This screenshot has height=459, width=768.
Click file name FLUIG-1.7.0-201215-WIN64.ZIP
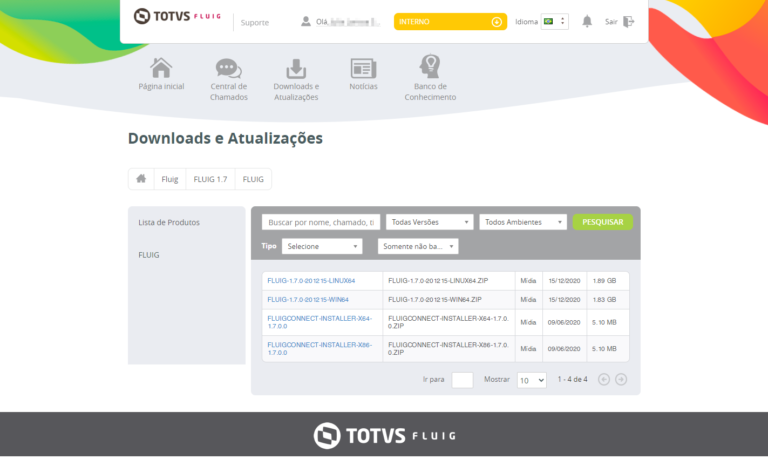(434, 299)
